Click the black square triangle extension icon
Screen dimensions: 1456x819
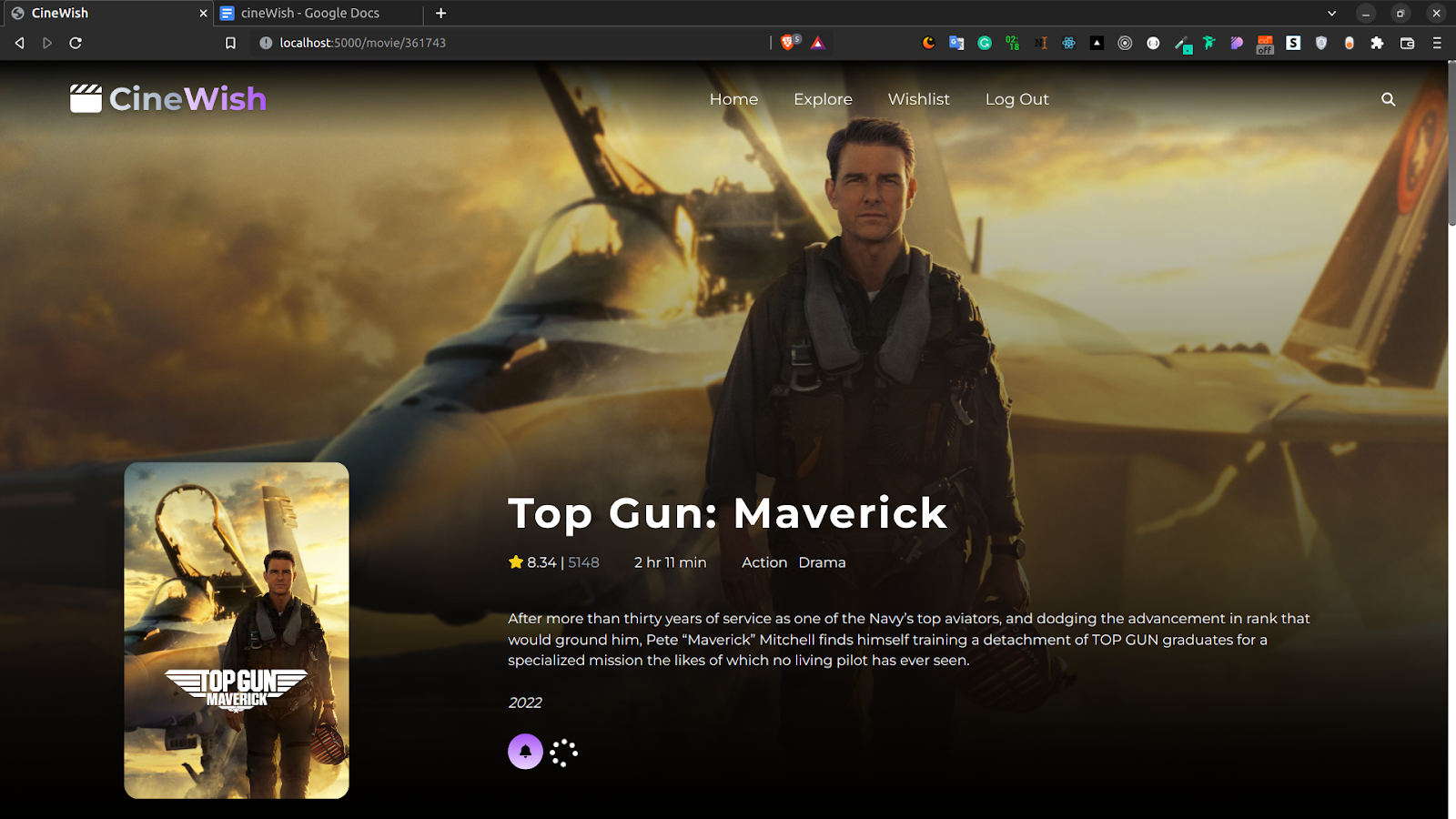(1097, 43)
